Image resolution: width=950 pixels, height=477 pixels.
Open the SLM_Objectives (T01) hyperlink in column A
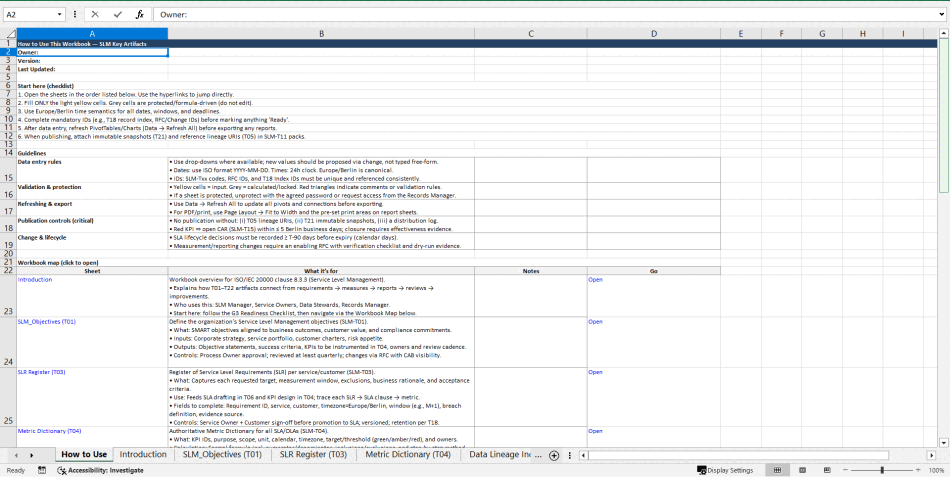[x=47, y=322]
